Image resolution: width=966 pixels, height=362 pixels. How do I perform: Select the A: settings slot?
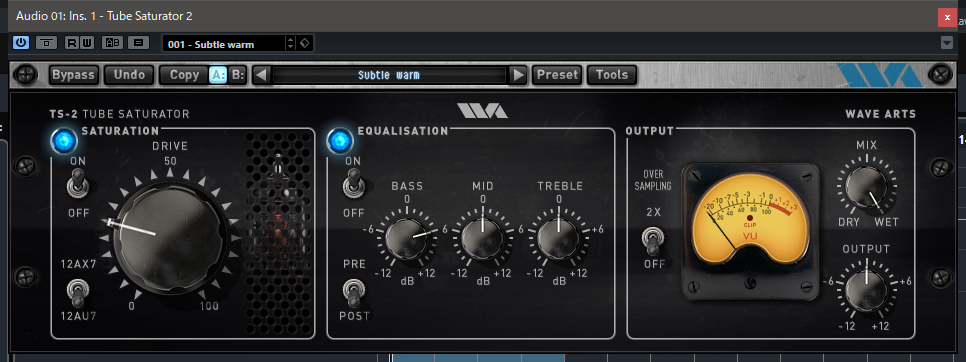(x=219, y=75)
